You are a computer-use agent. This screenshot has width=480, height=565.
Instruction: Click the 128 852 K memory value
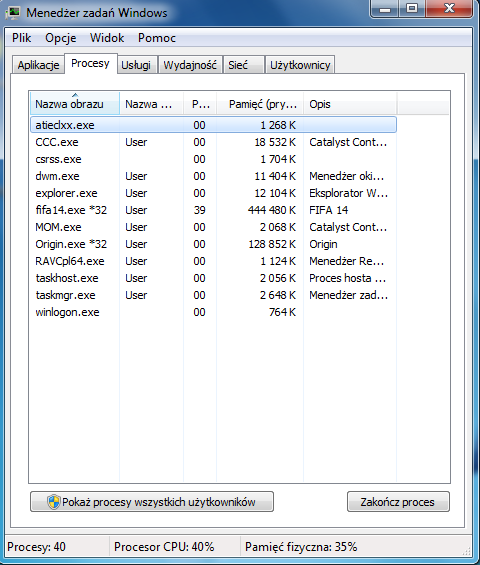[272, 244]
